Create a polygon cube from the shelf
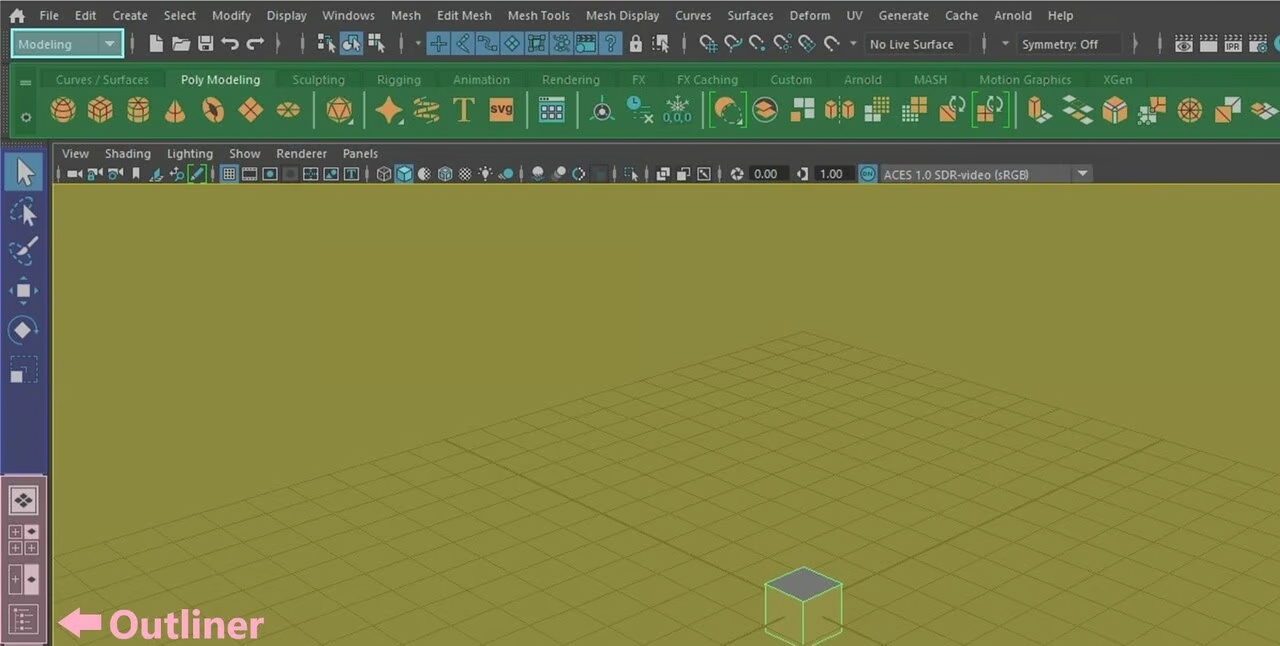This screenshot has width=1280, height=646. (100, 110)
